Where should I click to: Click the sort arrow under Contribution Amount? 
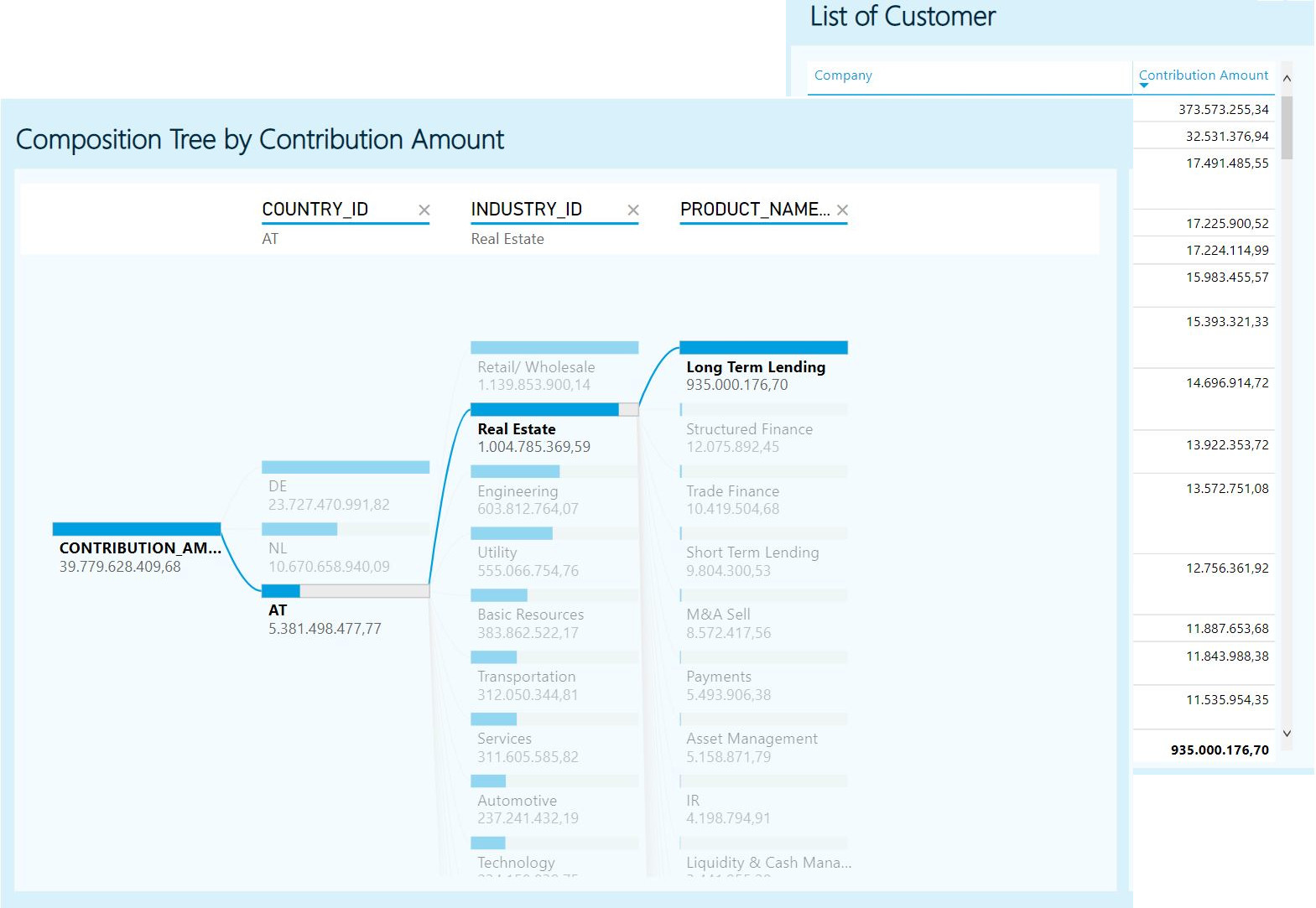click(x=1144, y=86)
